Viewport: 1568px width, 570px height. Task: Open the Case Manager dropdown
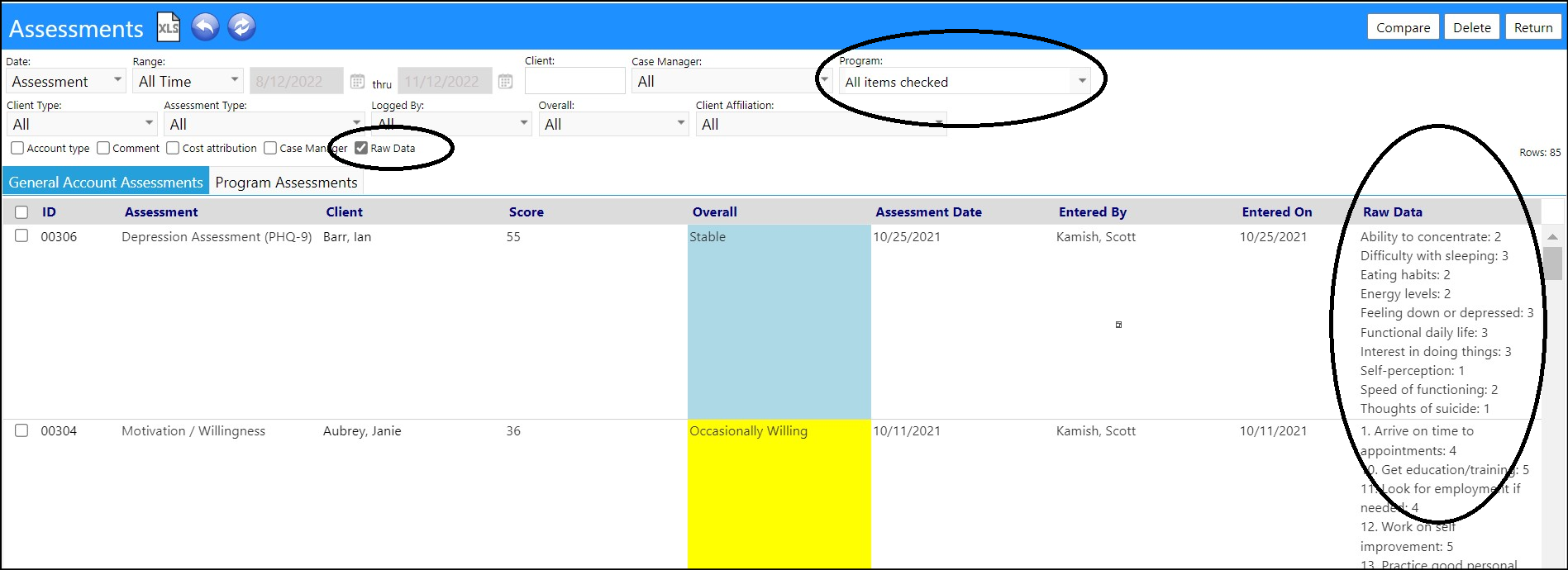[x=732, y=81]
